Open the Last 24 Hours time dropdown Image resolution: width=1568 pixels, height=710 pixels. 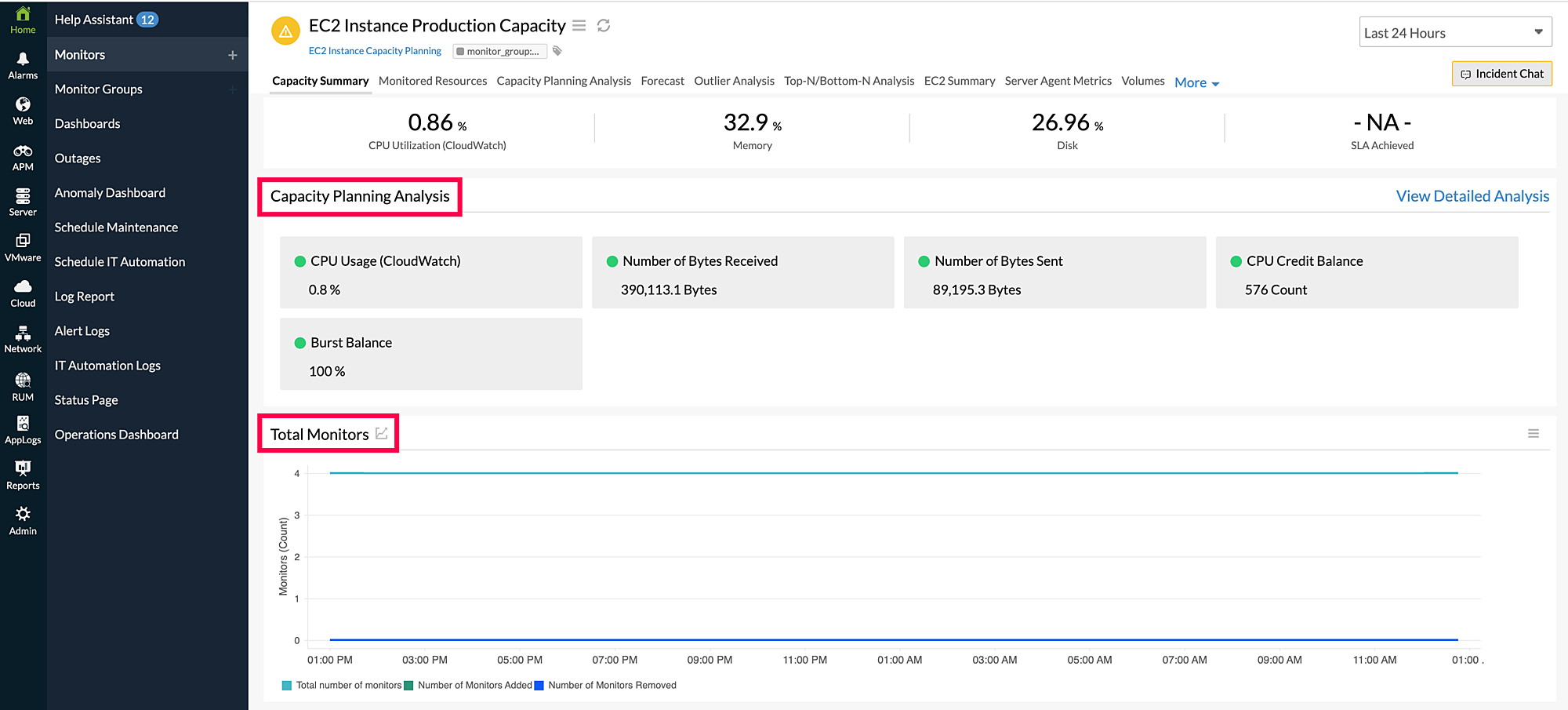click(x=1455, y=32)
